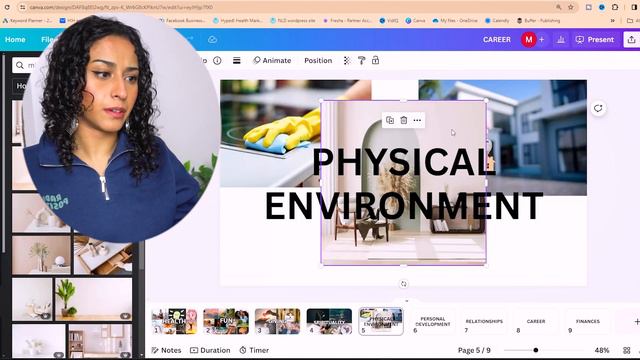Open the three-line border style icon

click(236, 60)
